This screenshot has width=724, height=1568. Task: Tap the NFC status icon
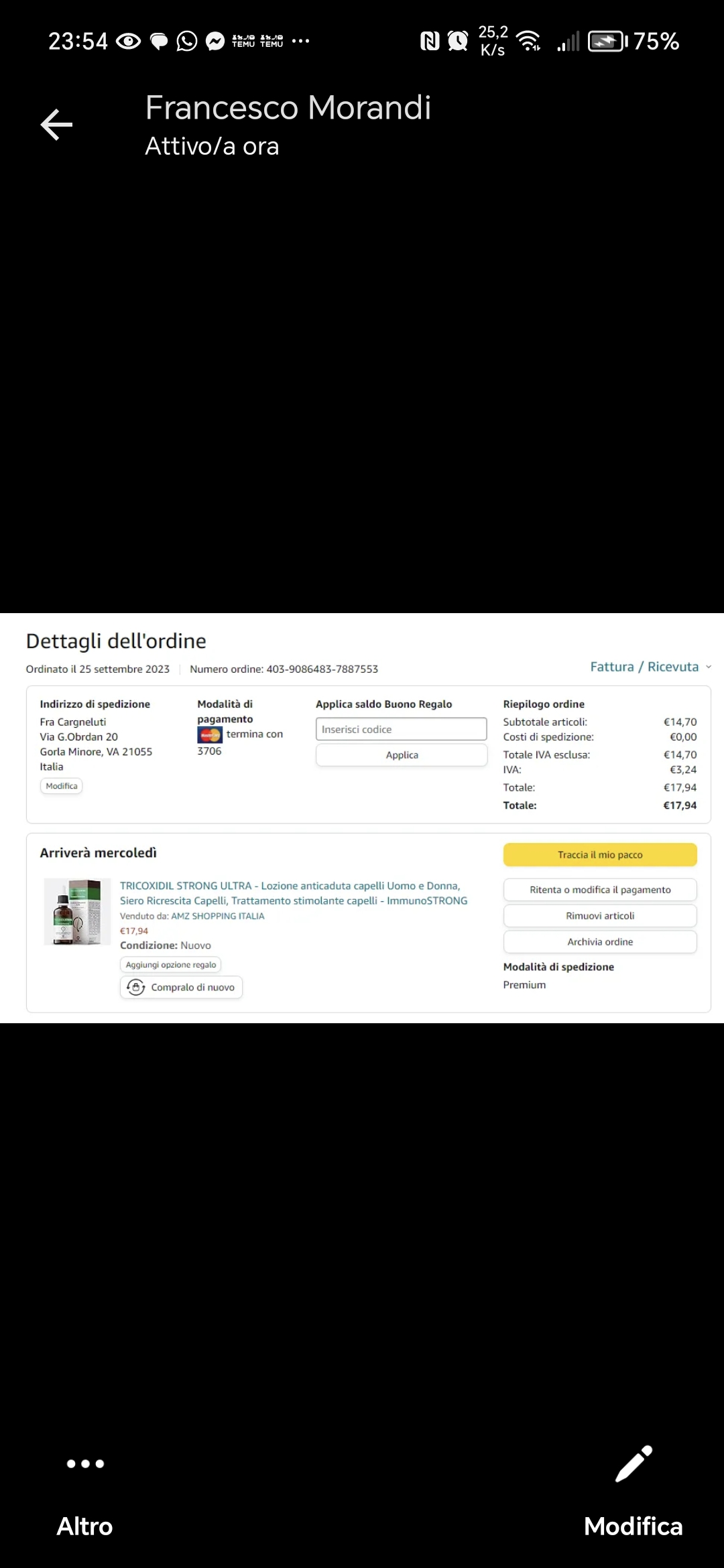430,42
